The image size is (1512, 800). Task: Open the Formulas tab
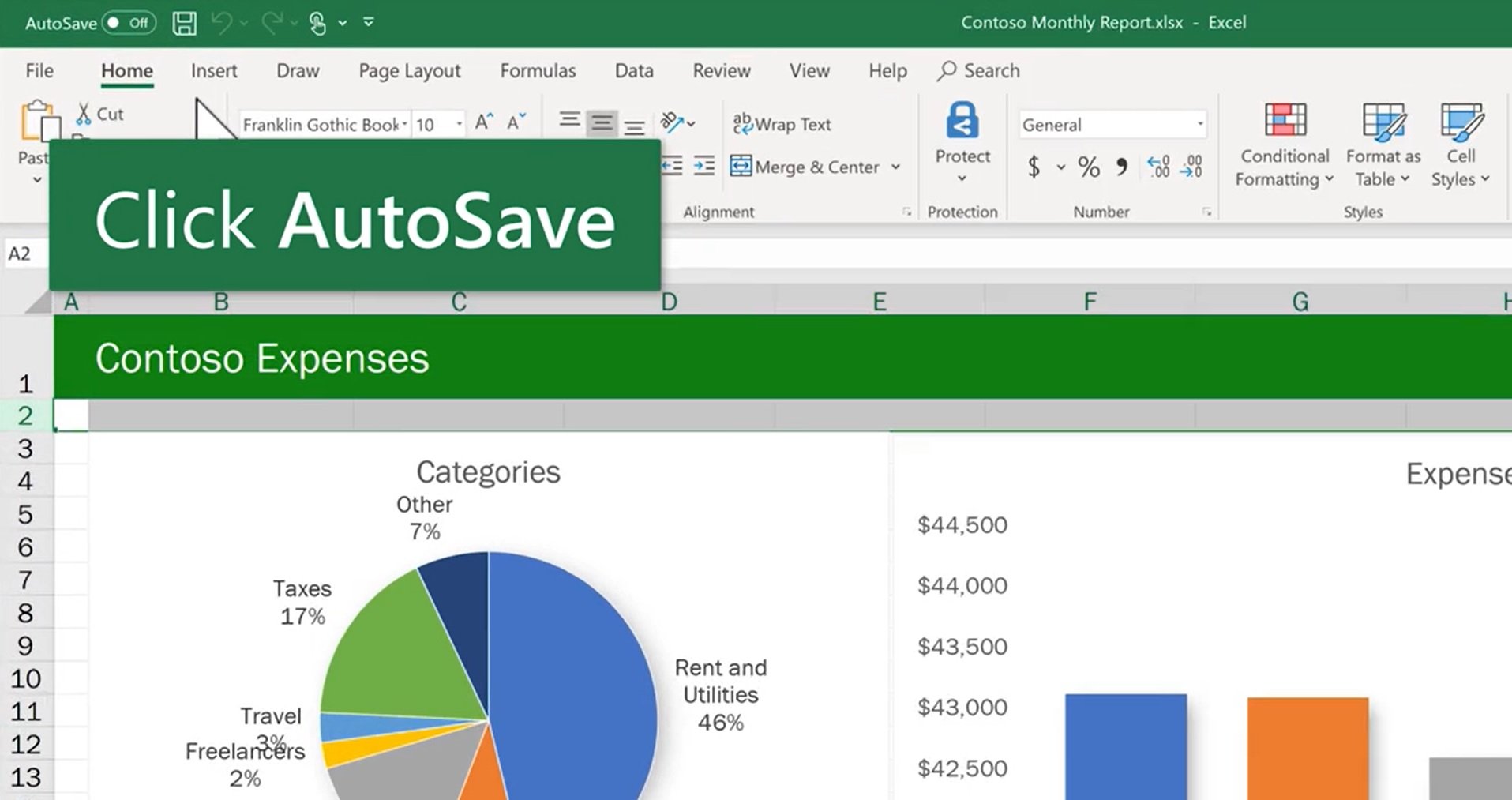click(x=538, y=71)
